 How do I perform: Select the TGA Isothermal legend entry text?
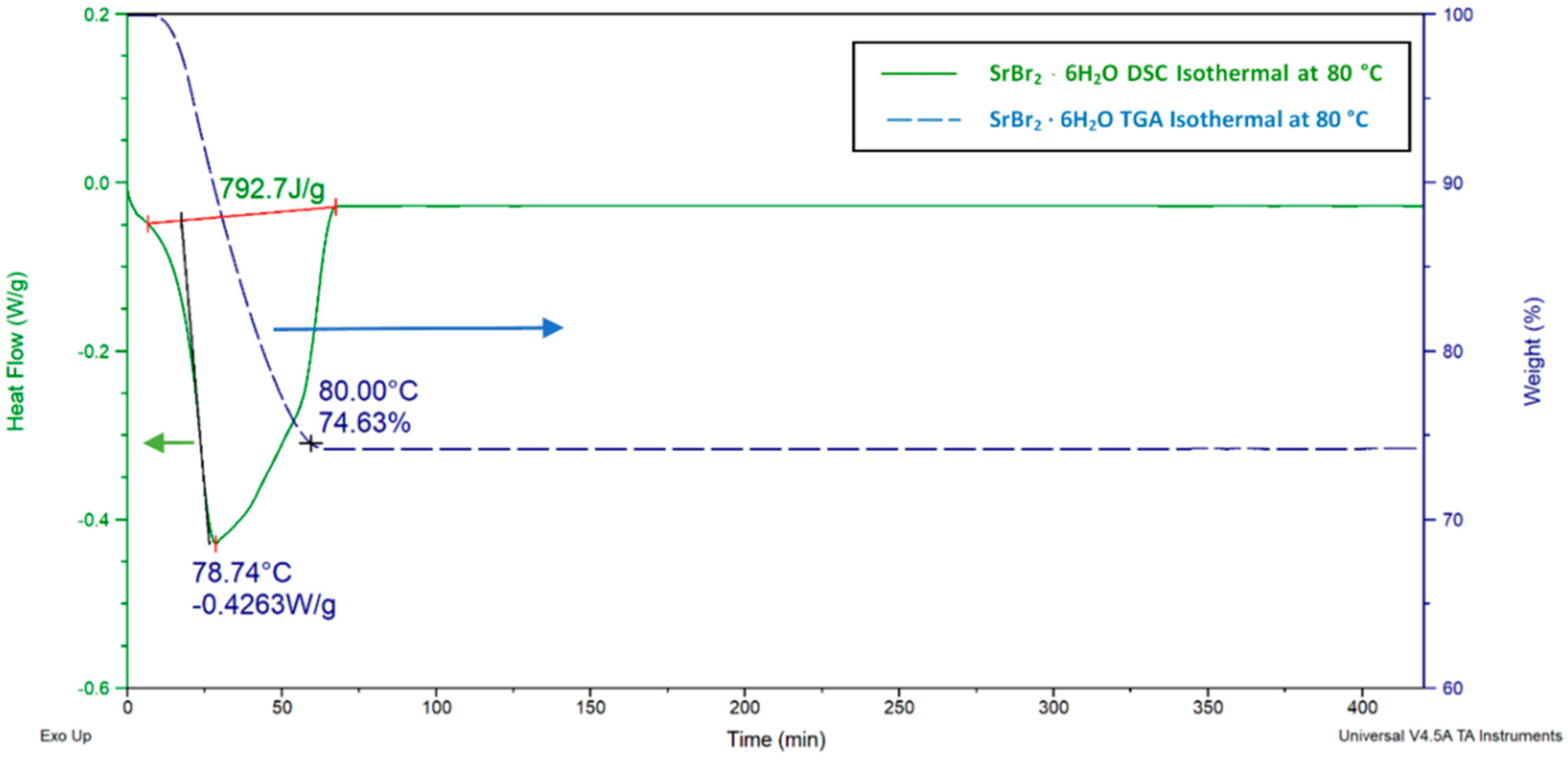[1179, 119]
